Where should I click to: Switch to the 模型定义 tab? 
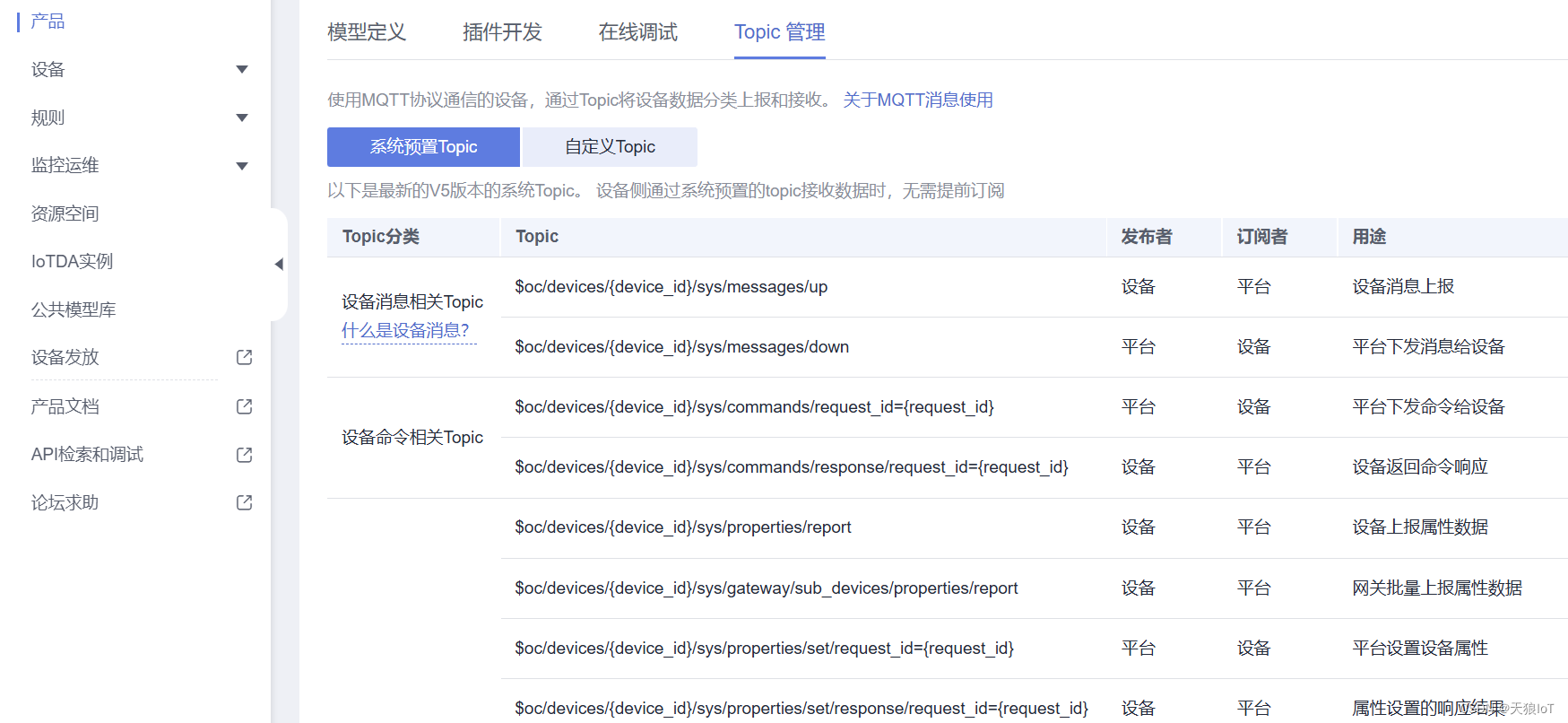coord(367,32)
